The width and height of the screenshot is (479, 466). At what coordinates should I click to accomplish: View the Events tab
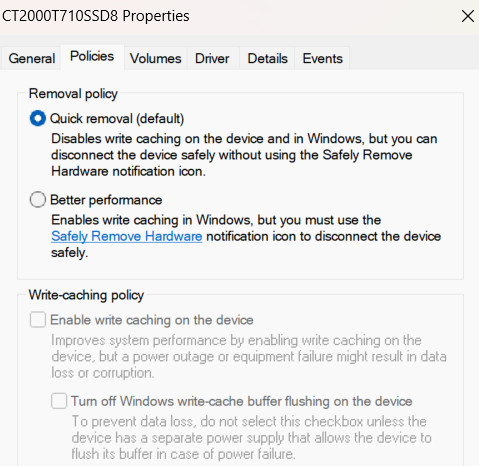point(322,59)
